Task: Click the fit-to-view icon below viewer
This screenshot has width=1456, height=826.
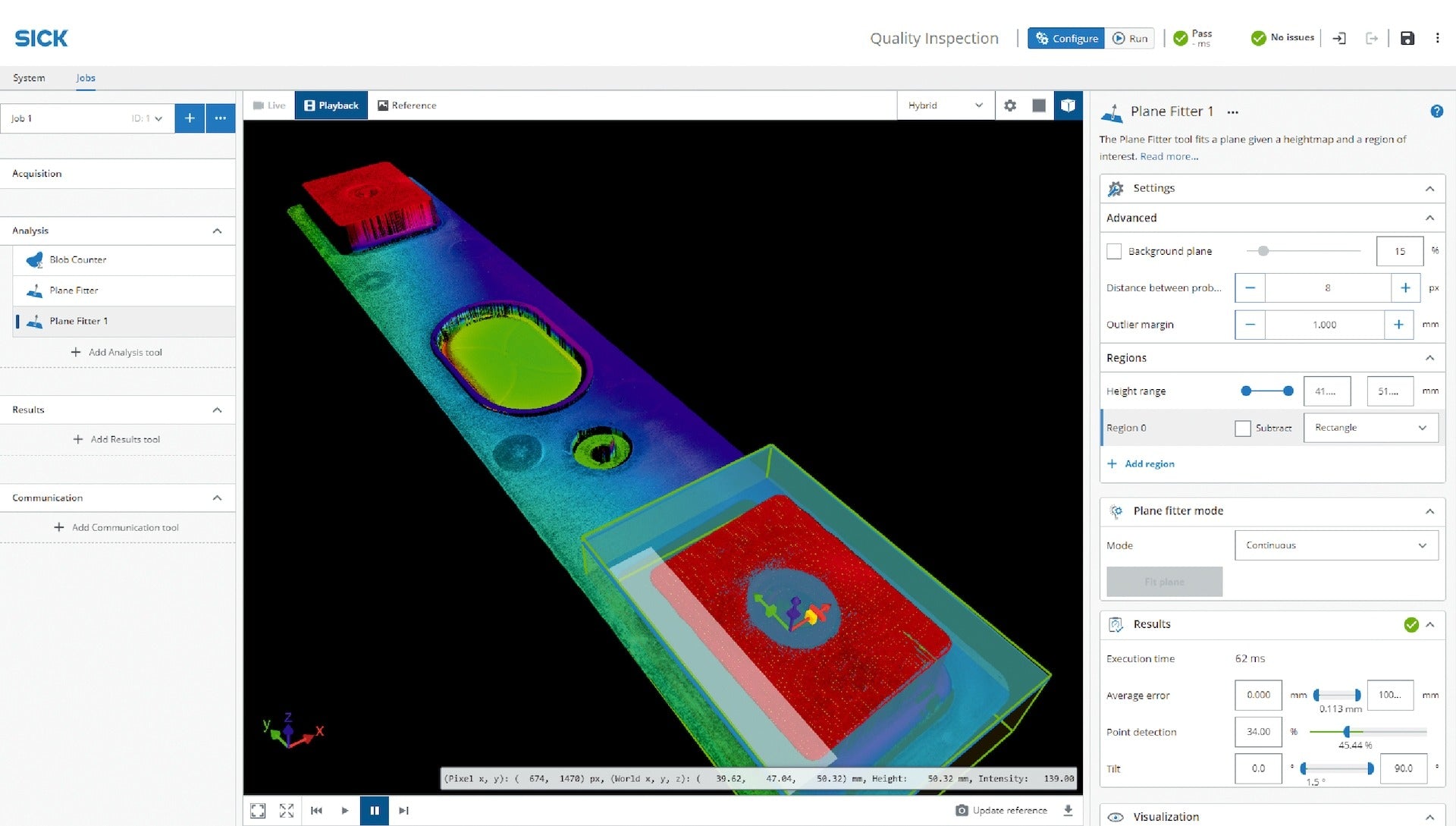Action: pos(258,810)
